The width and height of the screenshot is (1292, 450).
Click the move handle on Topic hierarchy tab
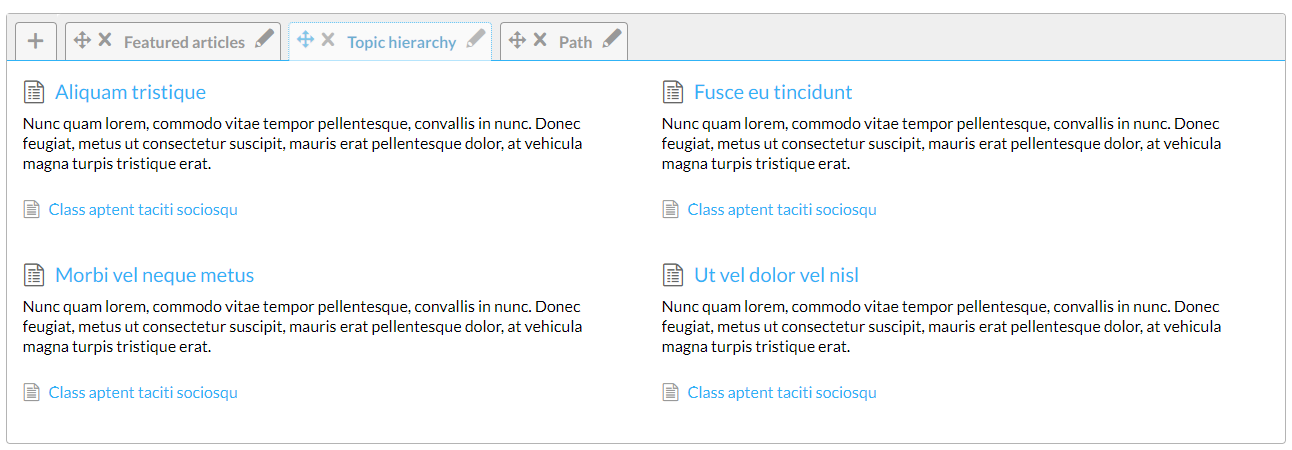point(306,40)
